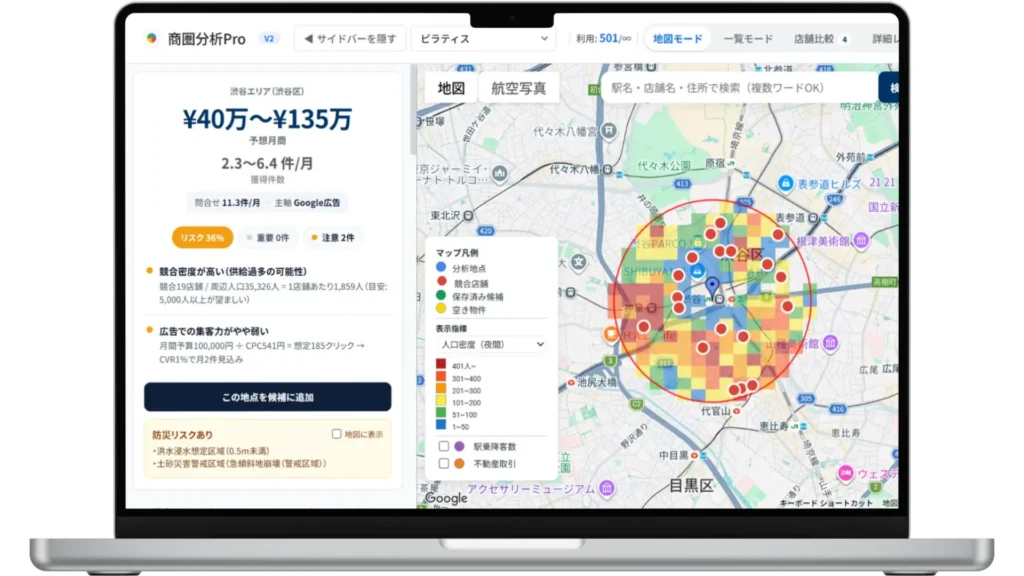
Task: Click the 利用: 501/∞ usage counter
Action: point(603,39)
